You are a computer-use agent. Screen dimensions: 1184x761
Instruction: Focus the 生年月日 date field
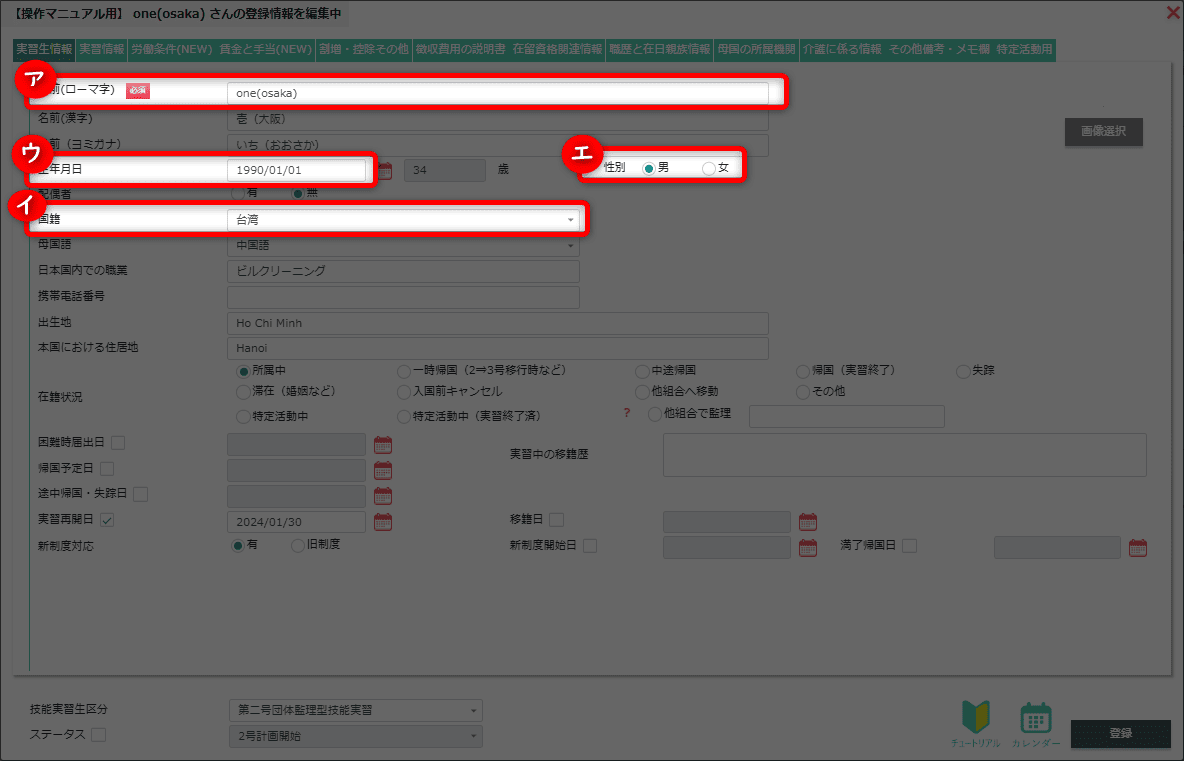click(296, 171)
